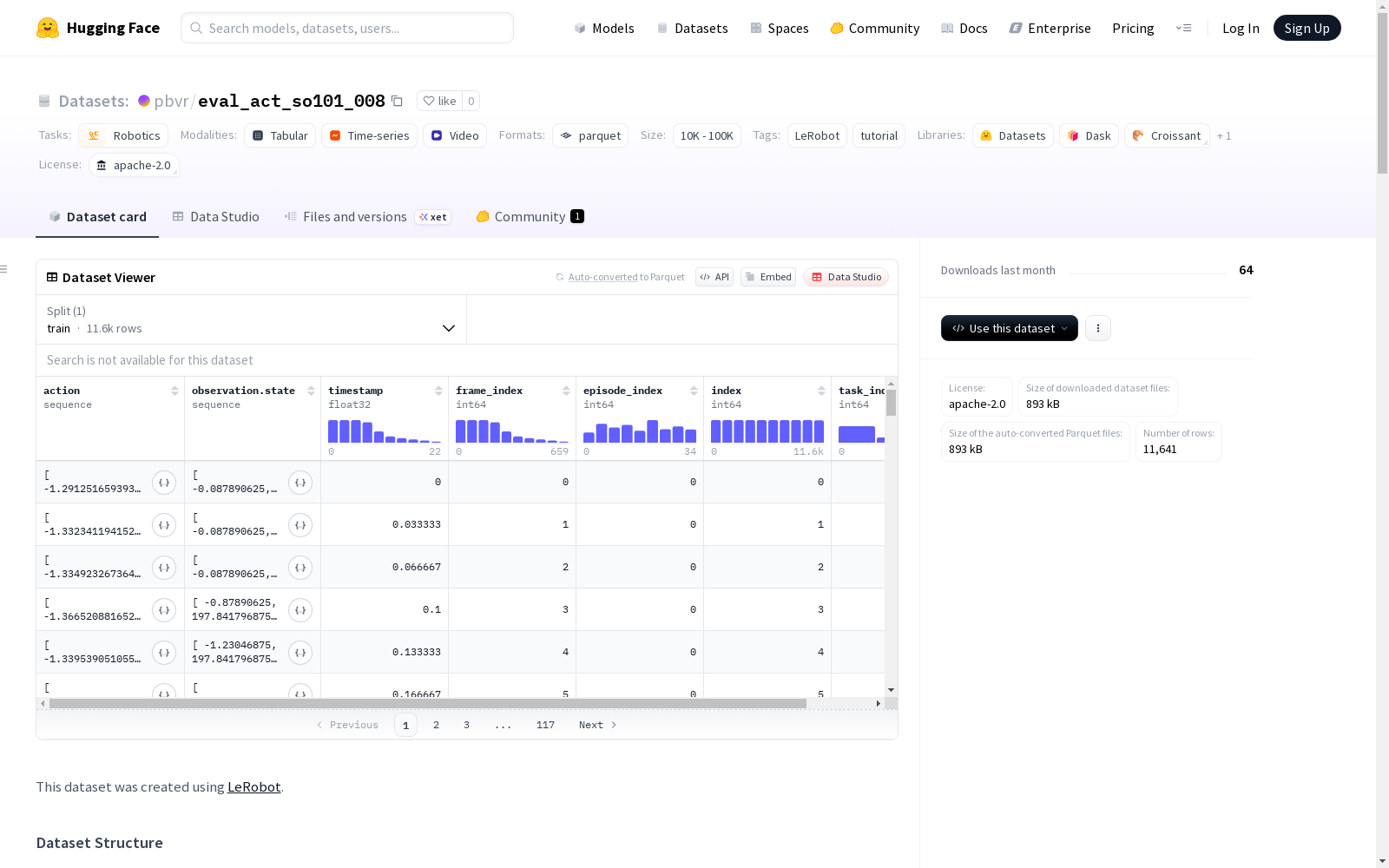Select the Robotics task tag
1389x868 pixels.
pos(123,135)
